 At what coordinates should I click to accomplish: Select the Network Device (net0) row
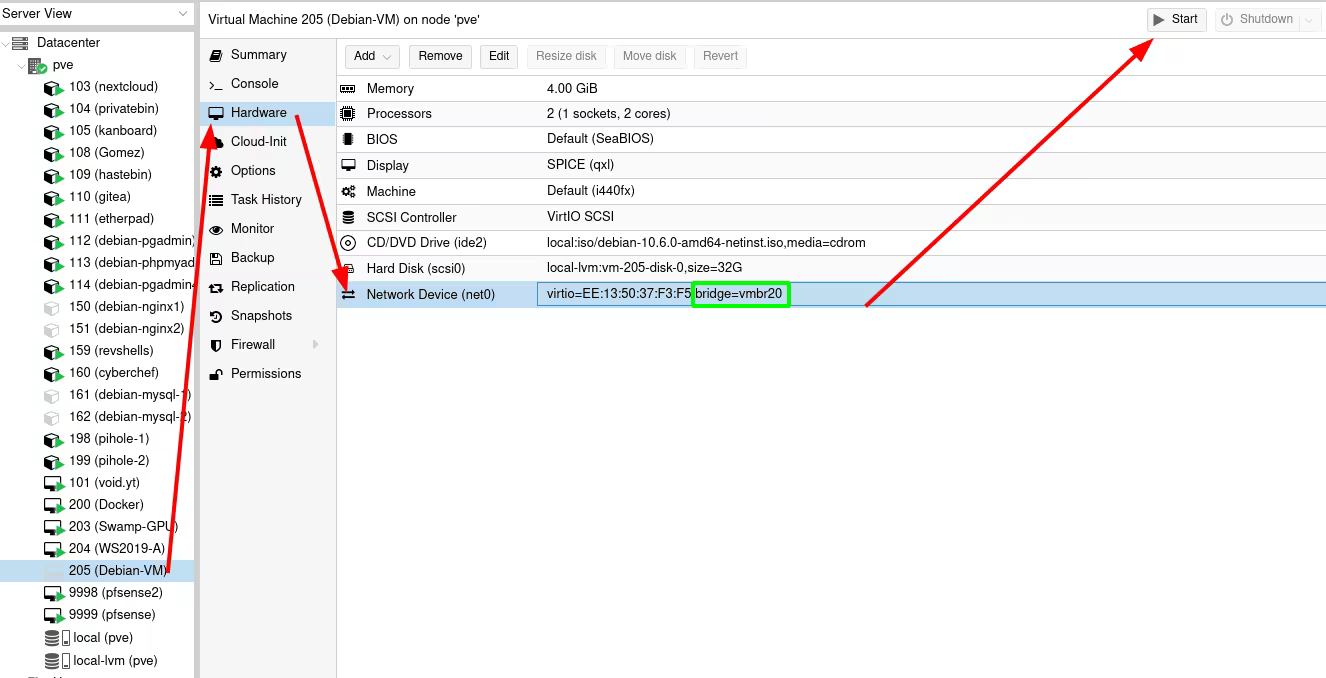click(x=831, y=294)
